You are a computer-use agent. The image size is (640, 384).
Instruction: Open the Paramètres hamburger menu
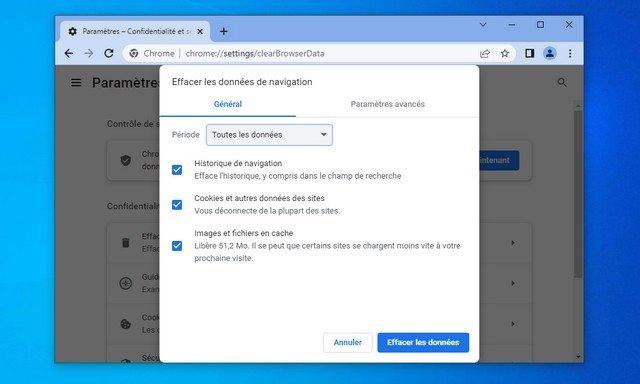(76, 83)
